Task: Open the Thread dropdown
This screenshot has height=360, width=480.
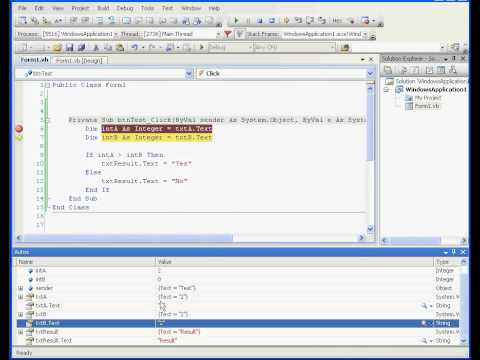Action: click(x=218, y=34)
